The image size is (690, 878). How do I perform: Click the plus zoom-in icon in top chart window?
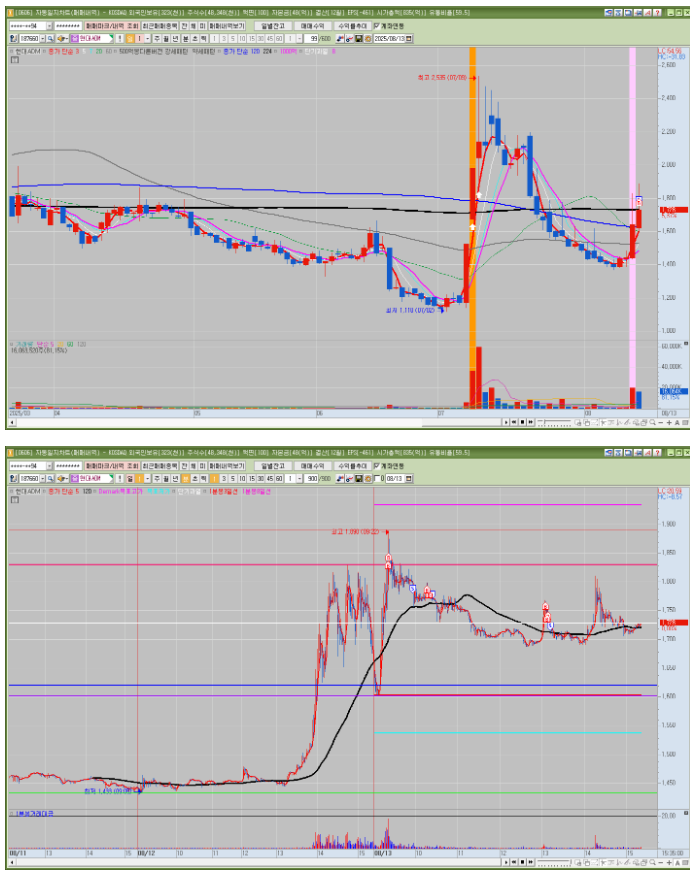pos(669,422)
